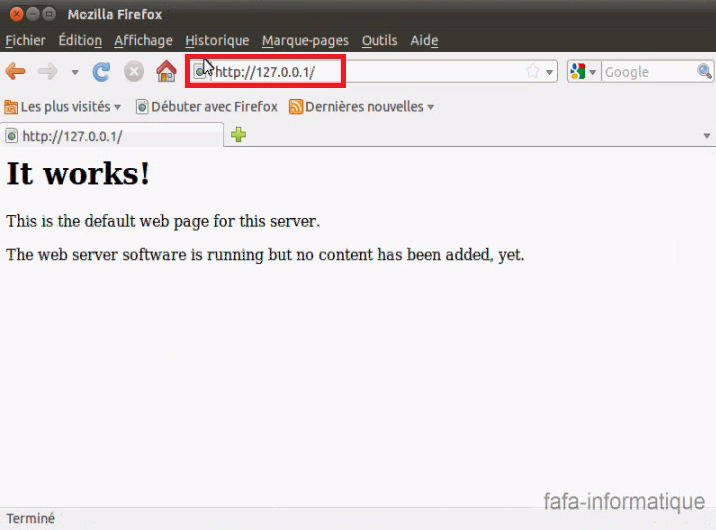
Task: Open the Les plus visités bookmark folder
Action: (63, 107)
